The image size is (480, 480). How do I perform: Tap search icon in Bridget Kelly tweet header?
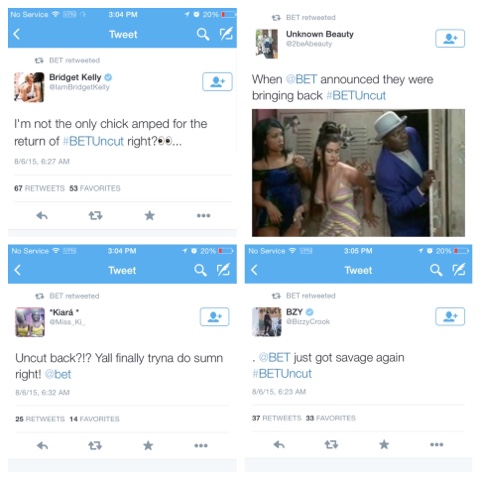pos(203,34)
